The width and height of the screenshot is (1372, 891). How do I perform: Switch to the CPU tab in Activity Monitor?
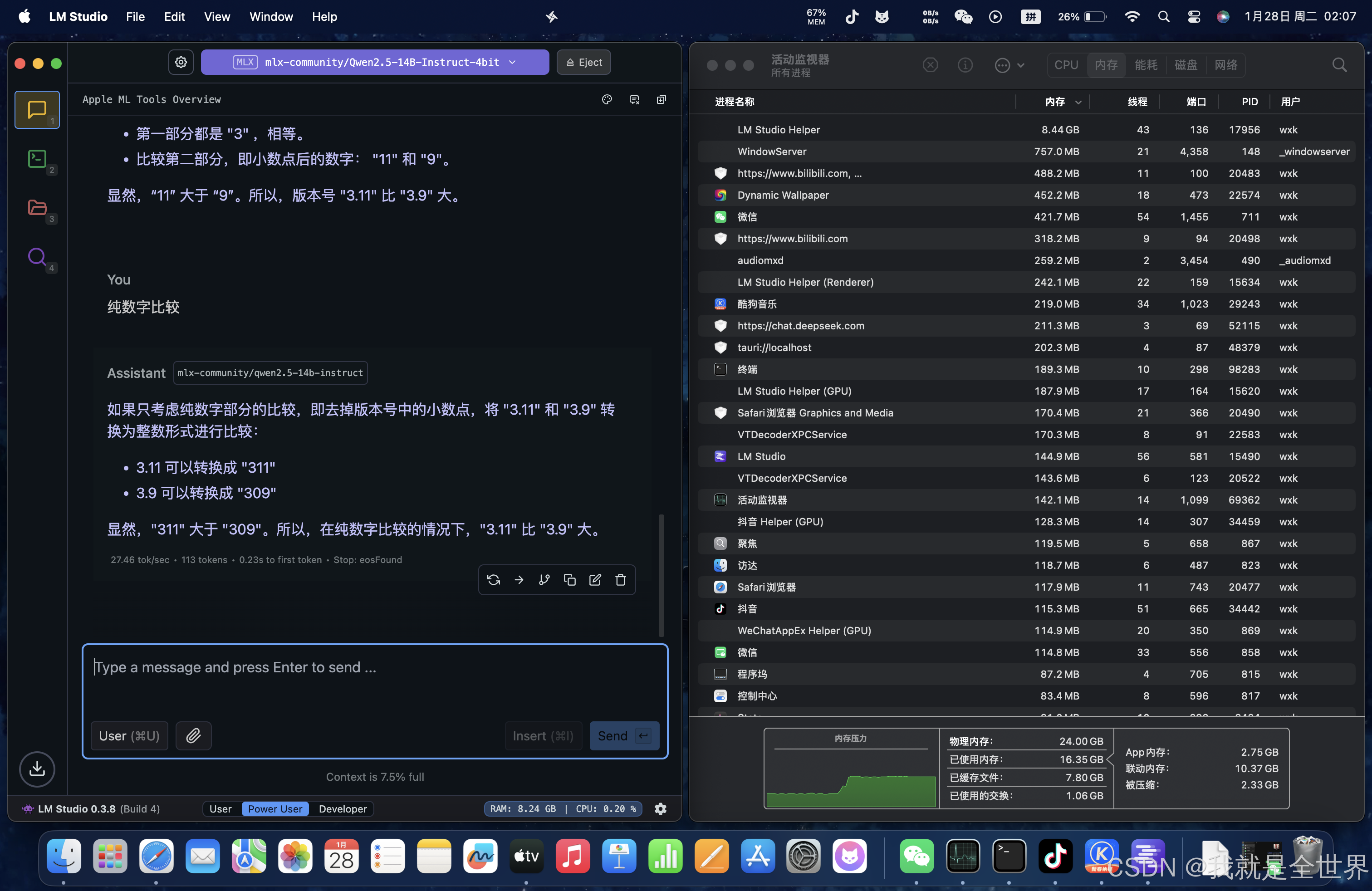1066,65
